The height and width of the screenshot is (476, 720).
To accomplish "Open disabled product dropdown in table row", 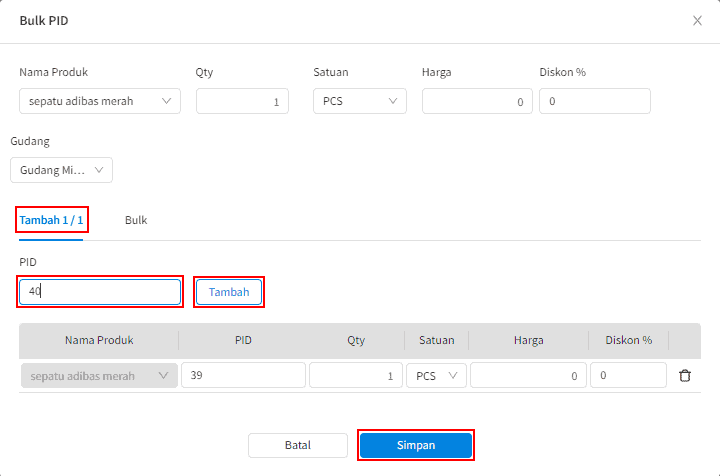I will (99, 375).
